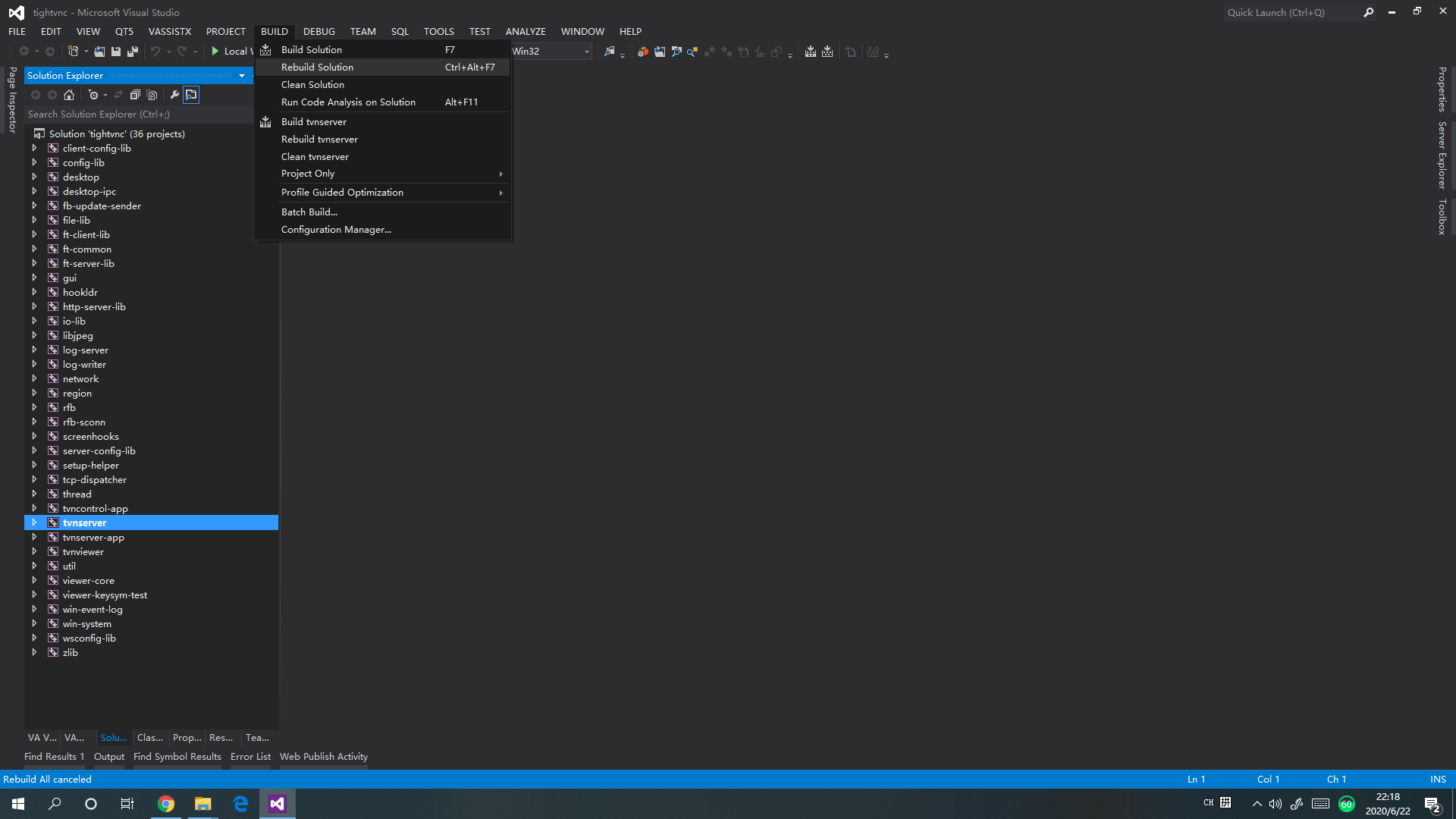The height and width of the screenshot is (819, 1456).
Task: Switch to the Error List tab
Action: coord(250,757)
